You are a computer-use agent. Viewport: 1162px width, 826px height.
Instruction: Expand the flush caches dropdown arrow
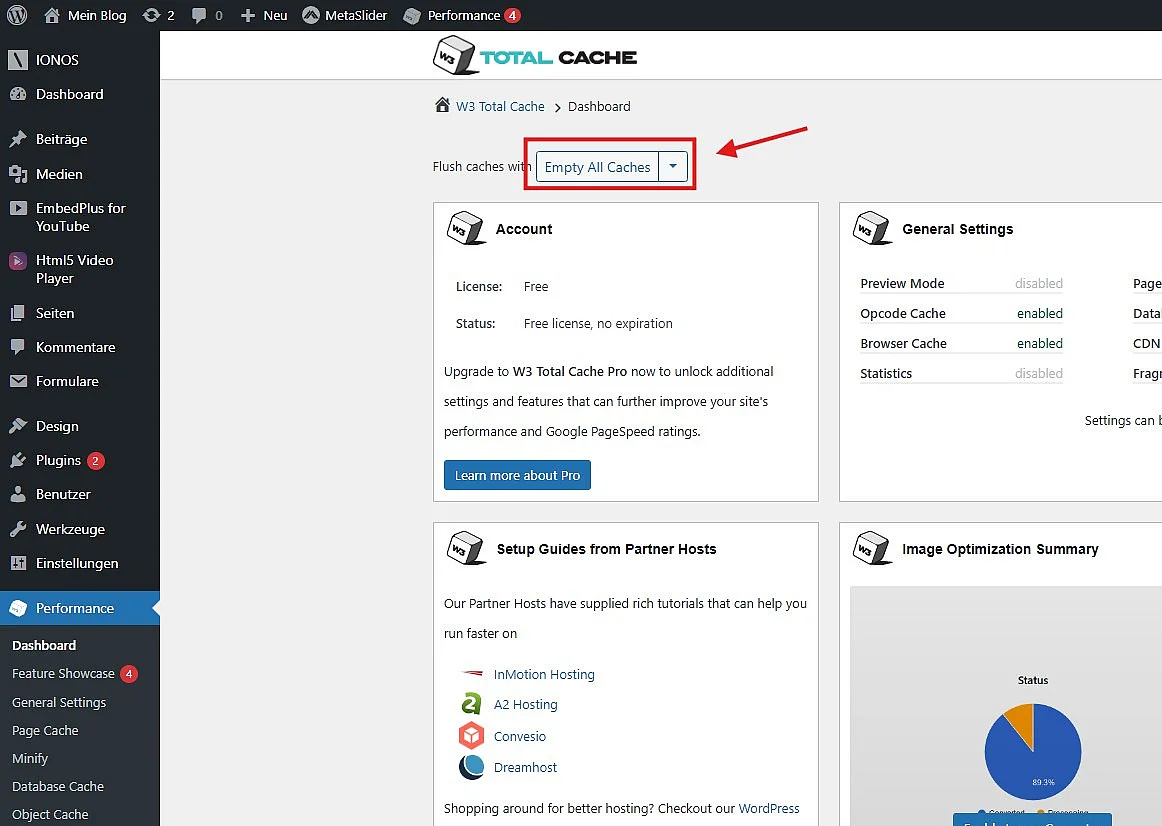[673, 167]
